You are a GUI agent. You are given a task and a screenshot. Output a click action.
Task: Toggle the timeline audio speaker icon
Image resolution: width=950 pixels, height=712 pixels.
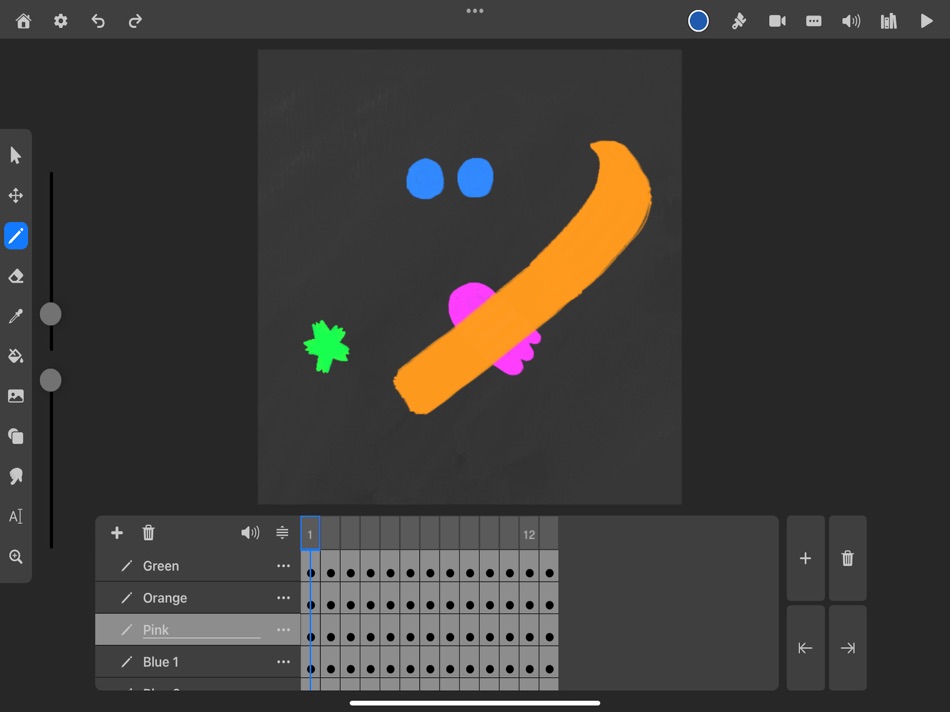tap(250, 533)
